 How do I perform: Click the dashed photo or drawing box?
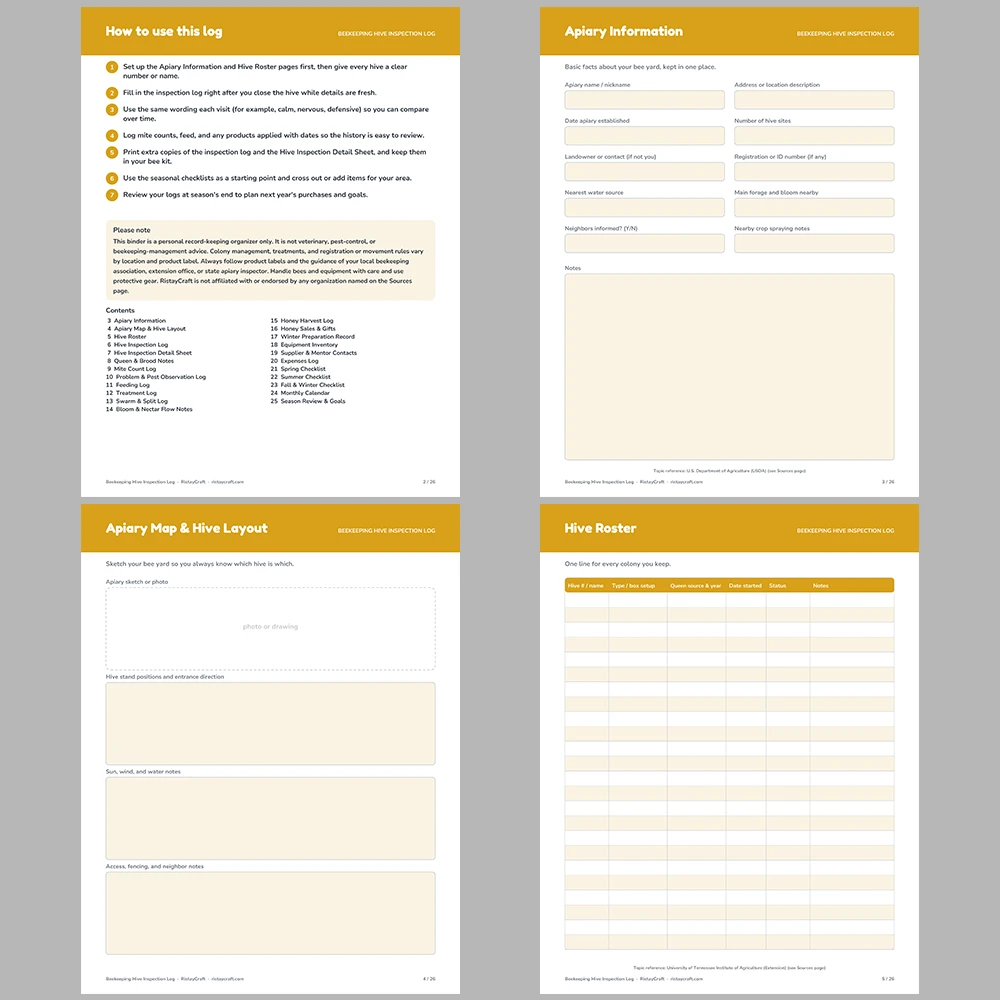(270, 628)
